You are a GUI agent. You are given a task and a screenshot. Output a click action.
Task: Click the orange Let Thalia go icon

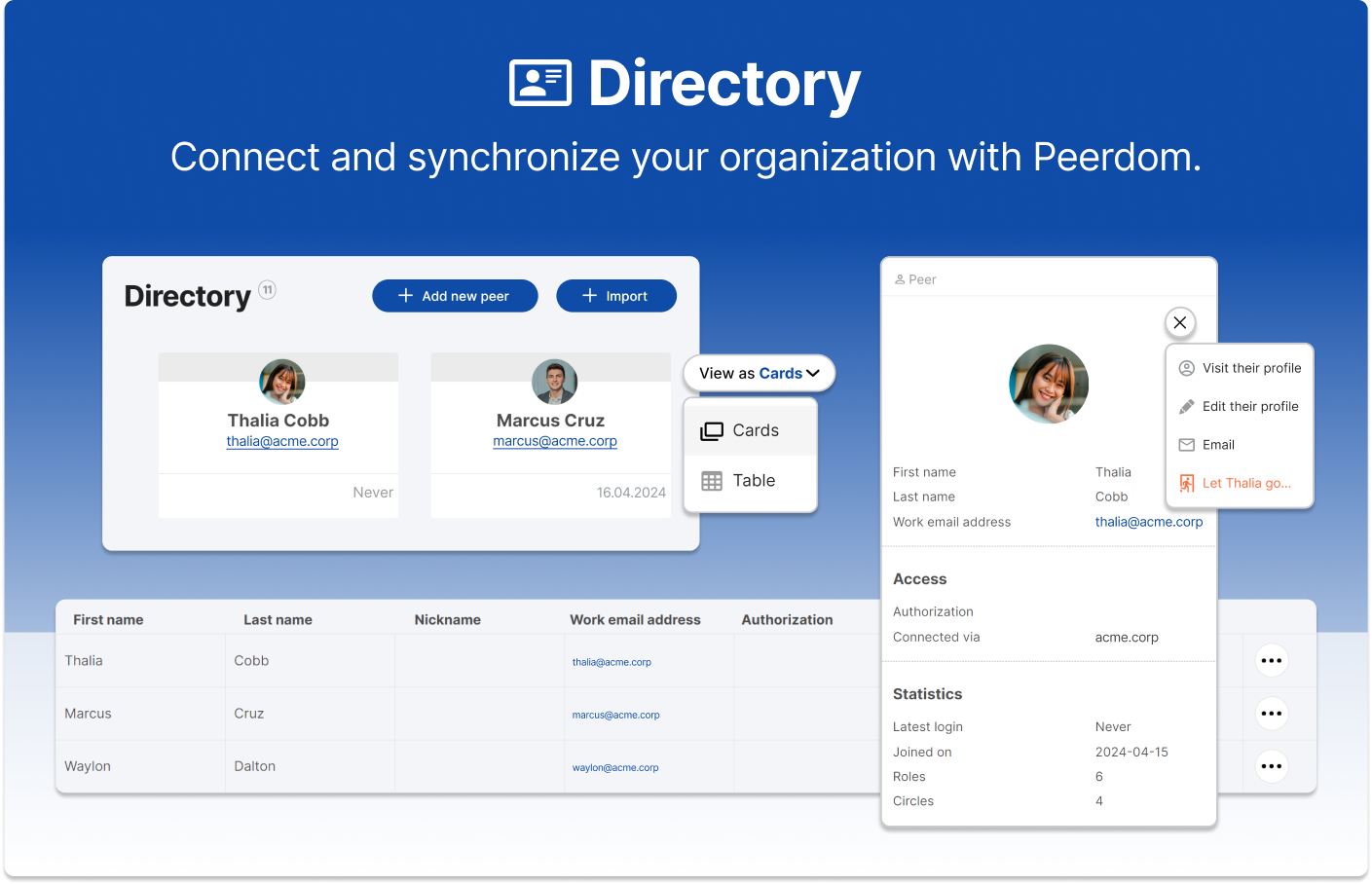coord(1186,483)
